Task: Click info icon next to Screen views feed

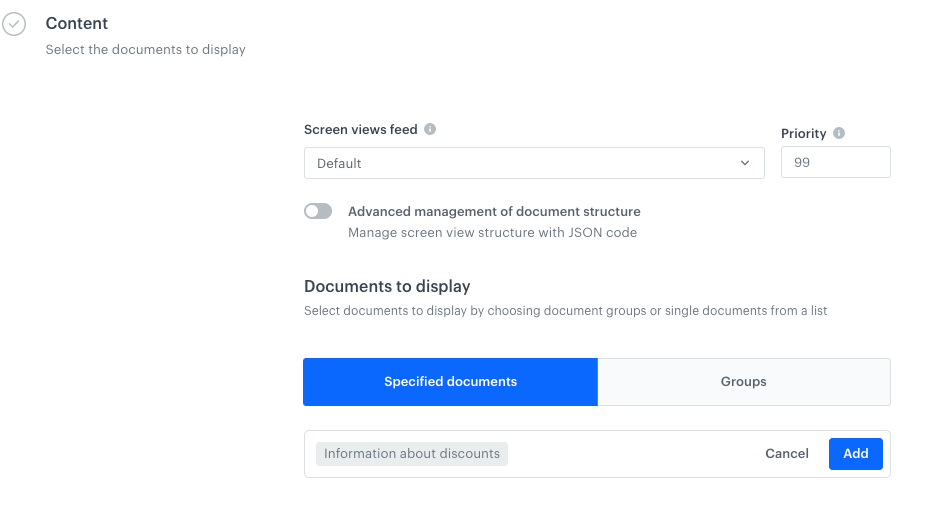Action: pos(430,129)
